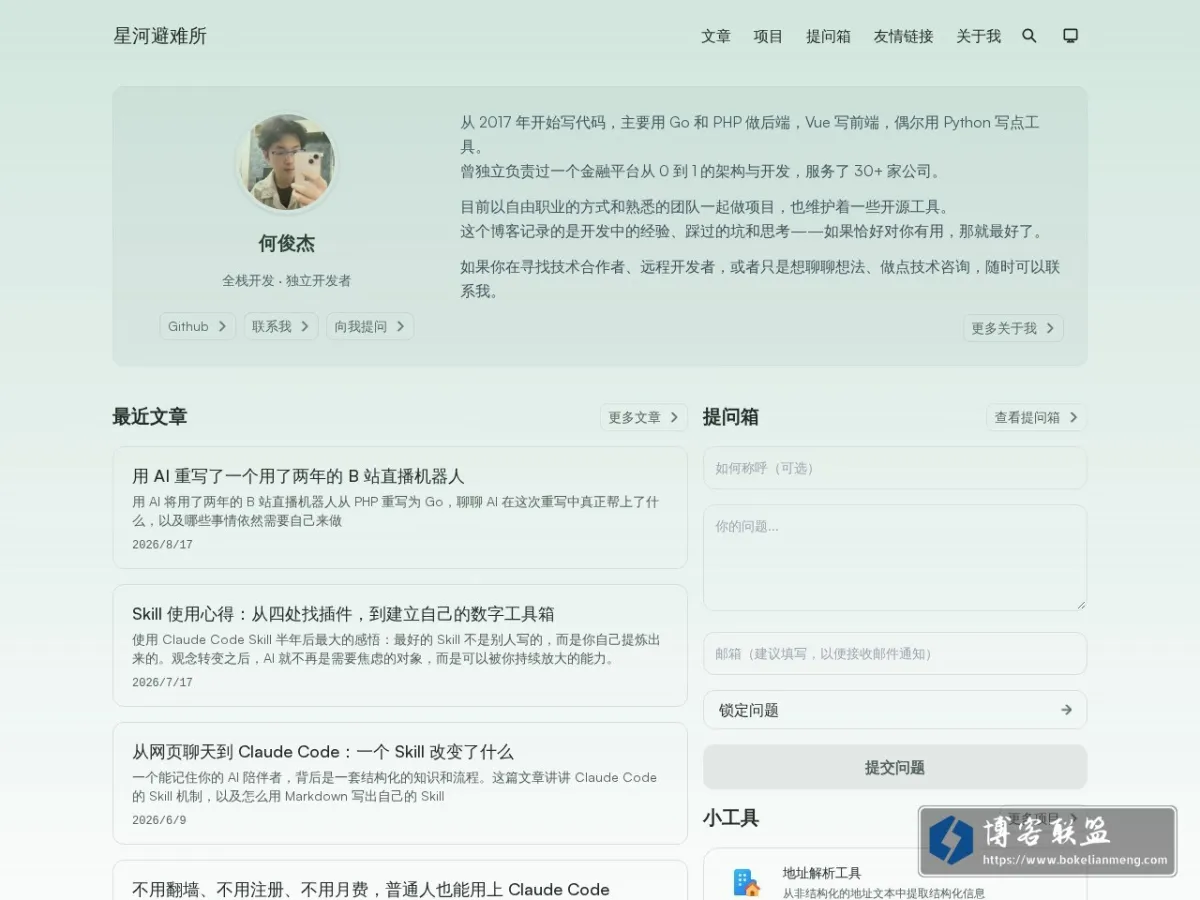
Task: Open the 星河避难所 site title
Action: tap(160, 36)
